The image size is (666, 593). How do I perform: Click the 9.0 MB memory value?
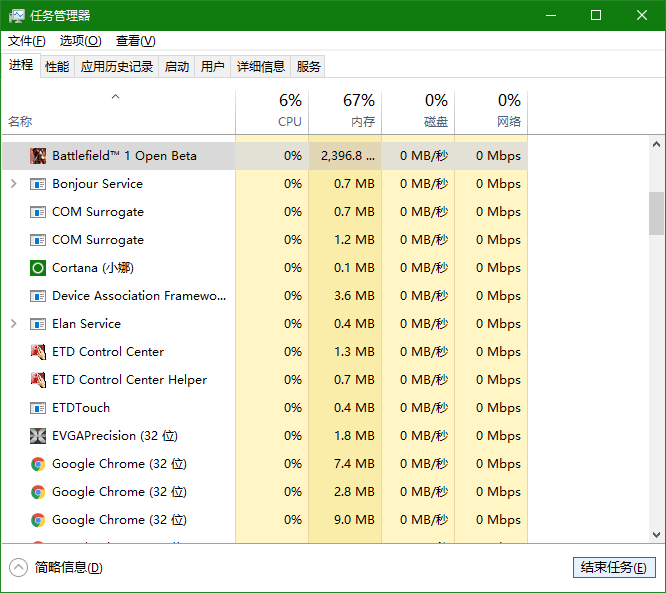coord(354,520)
